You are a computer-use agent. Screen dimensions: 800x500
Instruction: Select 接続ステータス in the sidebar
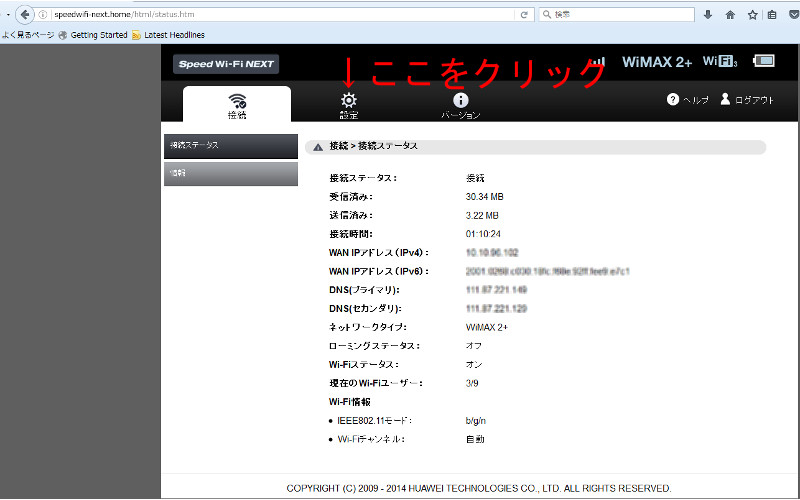pyautogui.click(x=231, y=146)
